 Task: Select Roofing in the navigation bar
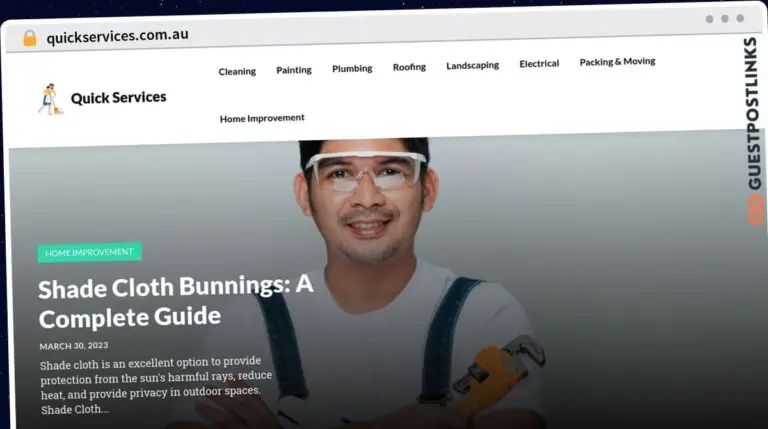pyautogui.click(x=409, y=67)
